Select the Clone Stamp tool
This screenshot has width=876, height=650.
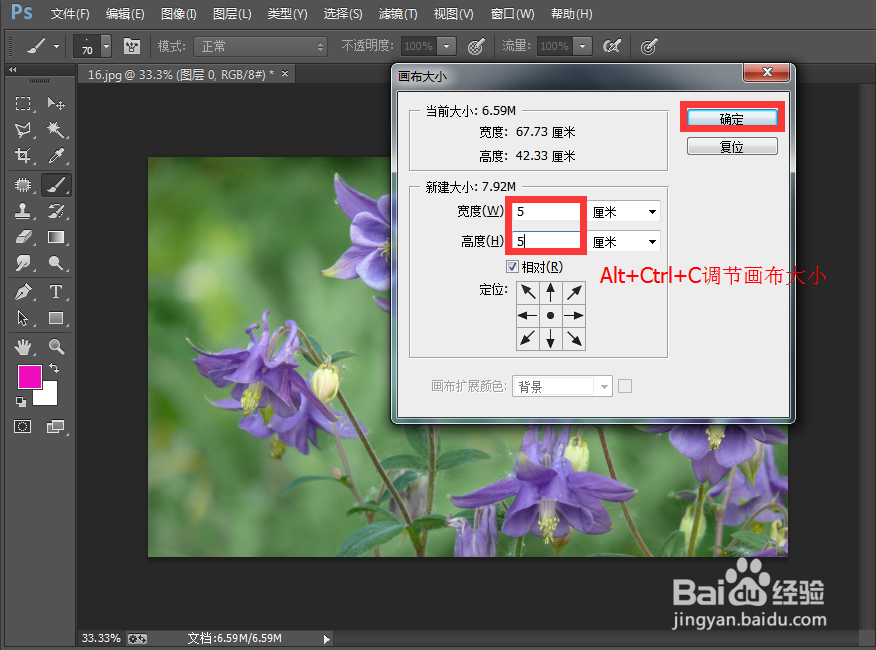(x=23, y=211)
